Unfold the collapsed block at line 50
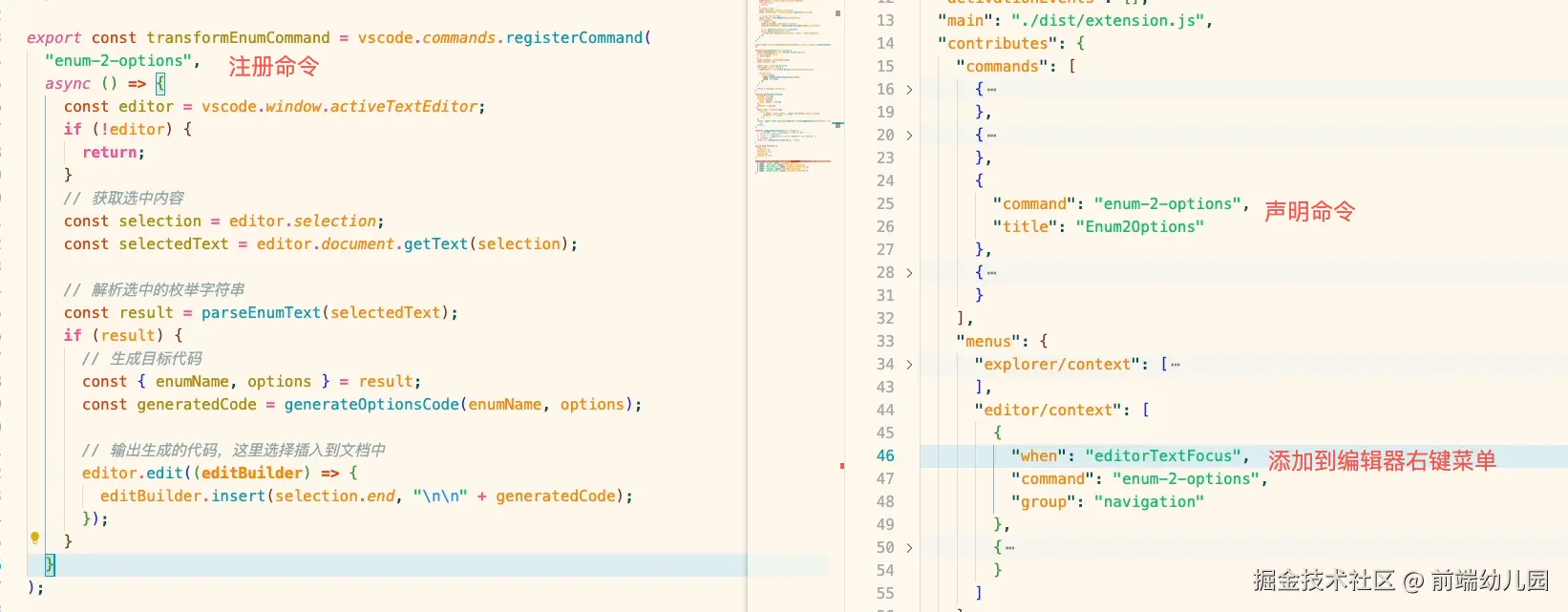Viewport: 1568px width, 612px height. coord(909,548)
